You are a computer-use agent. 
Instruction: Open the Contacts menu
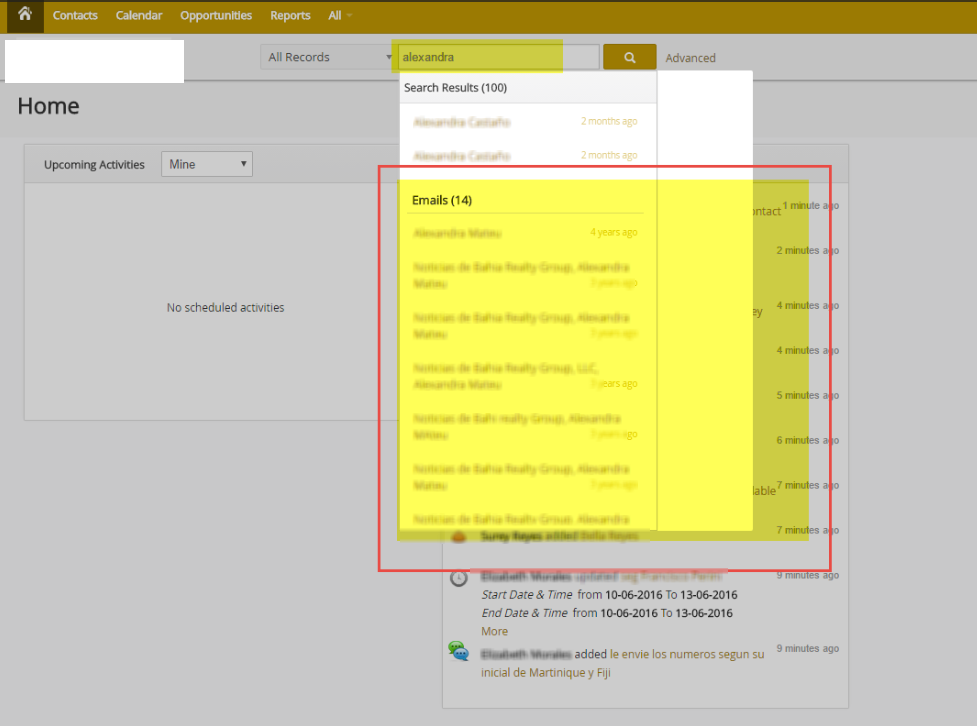[75, 15]
